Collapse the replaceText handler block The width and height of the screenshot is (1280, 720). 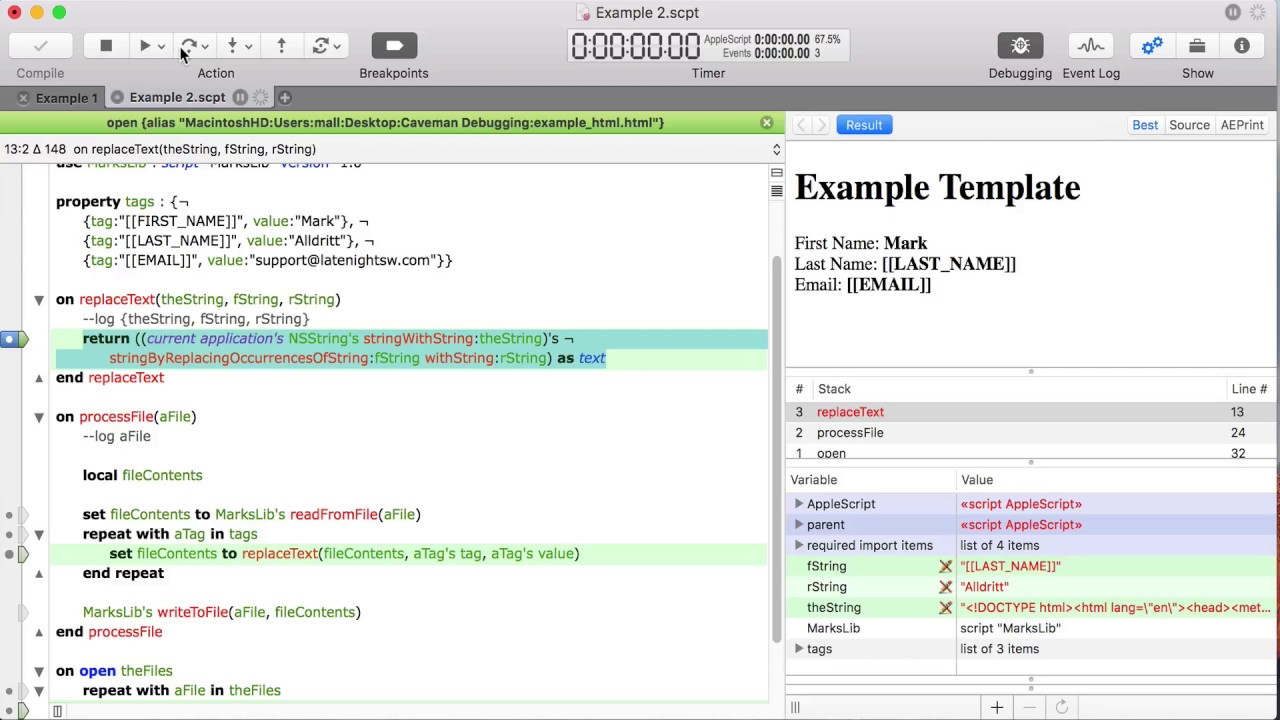(x=39, y=300)
